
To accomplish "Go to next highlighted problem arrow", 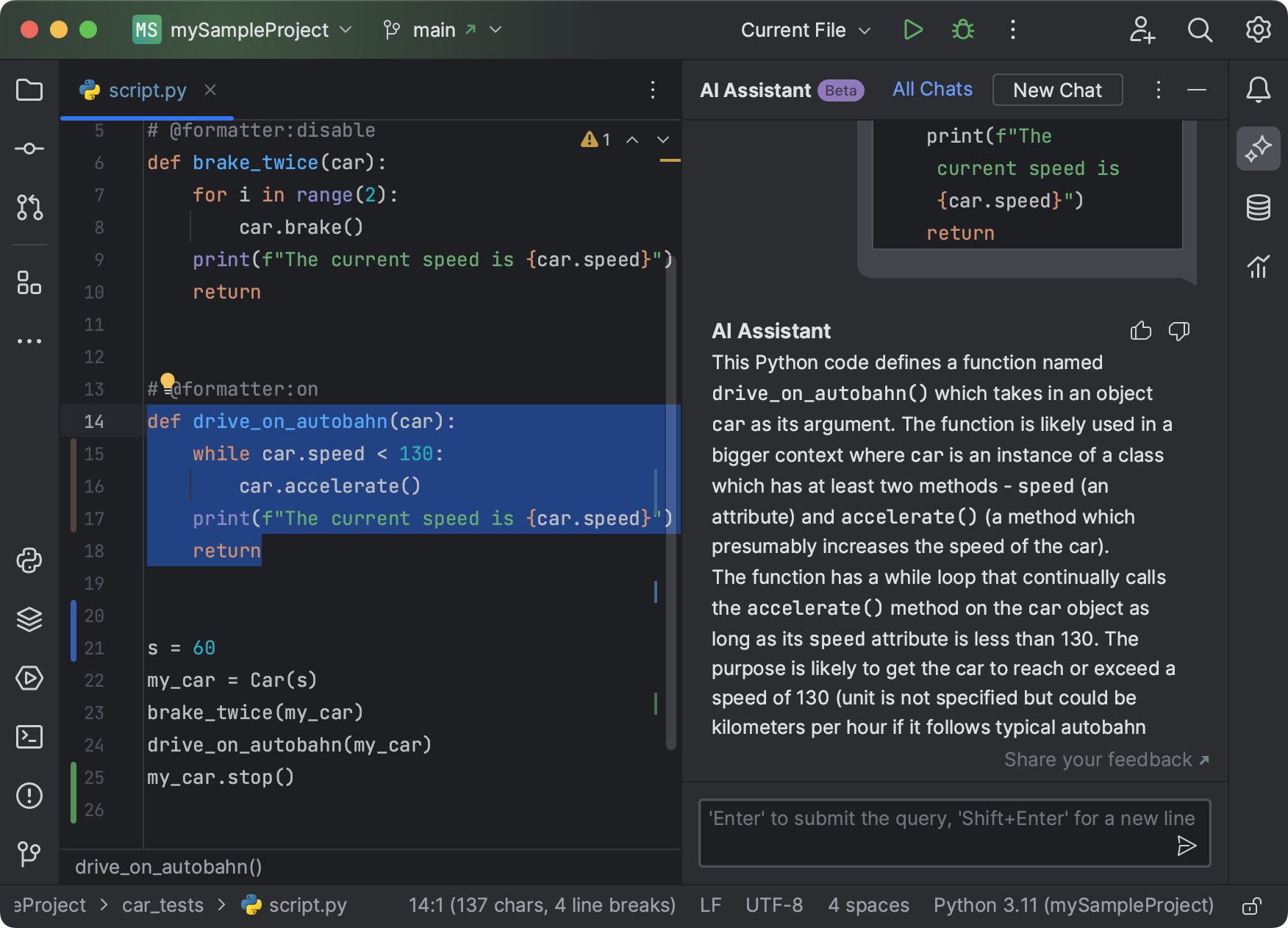I will (663, 140).
